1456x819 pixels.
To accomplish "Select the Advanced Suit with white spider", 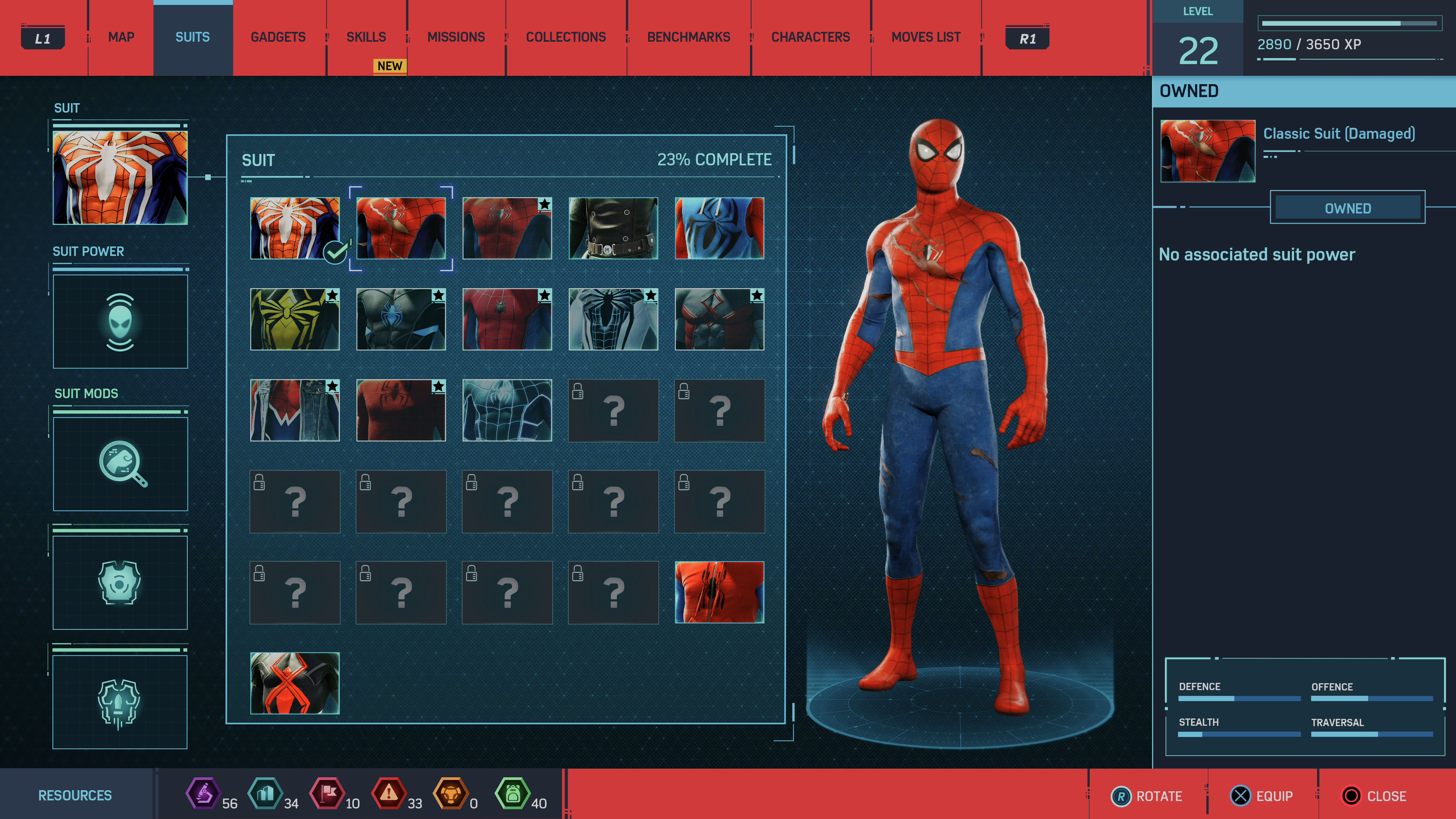I will tap(295, 228).
